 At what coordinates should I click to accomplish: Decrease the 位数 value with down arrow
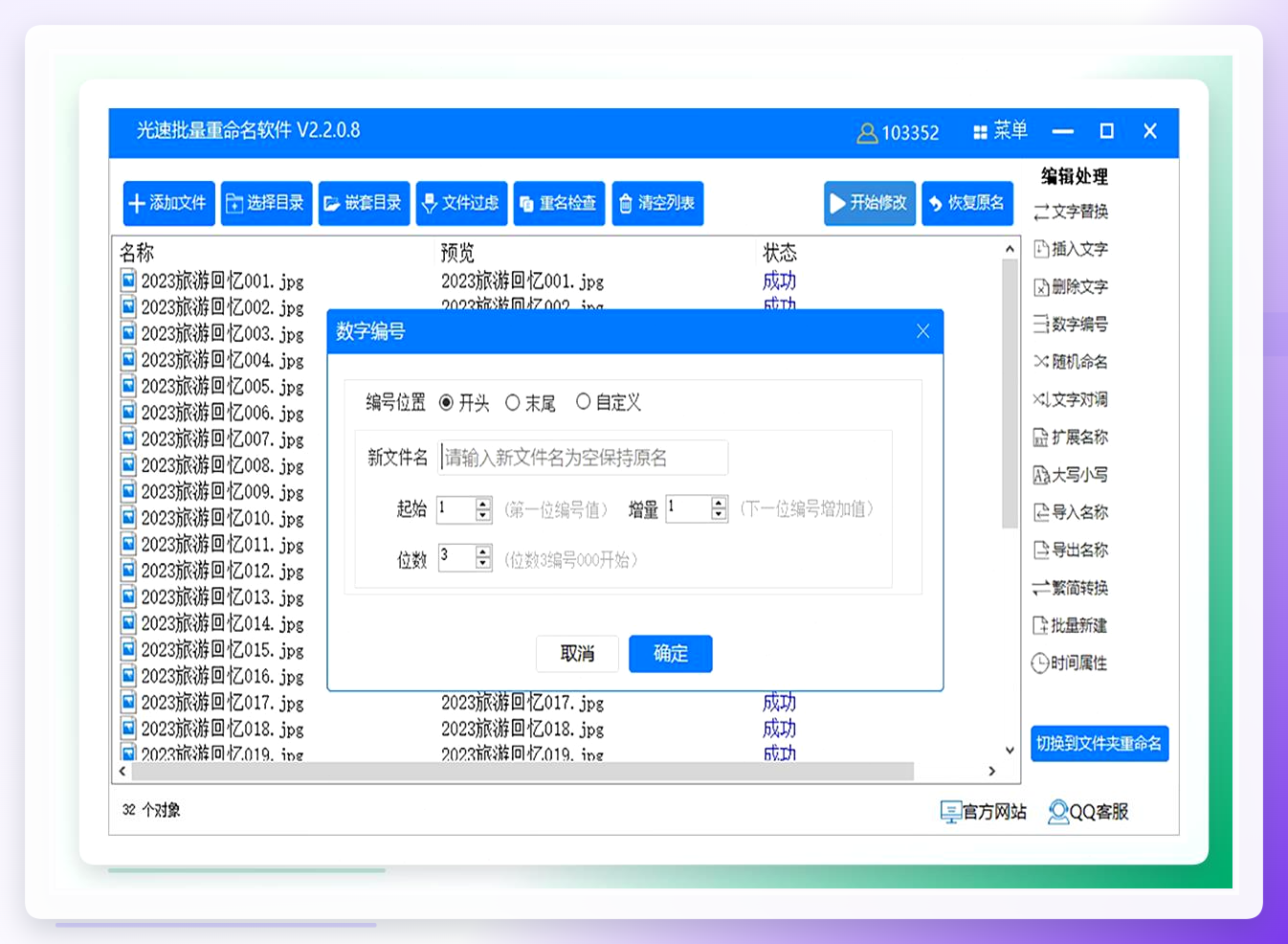click(483, 563)
